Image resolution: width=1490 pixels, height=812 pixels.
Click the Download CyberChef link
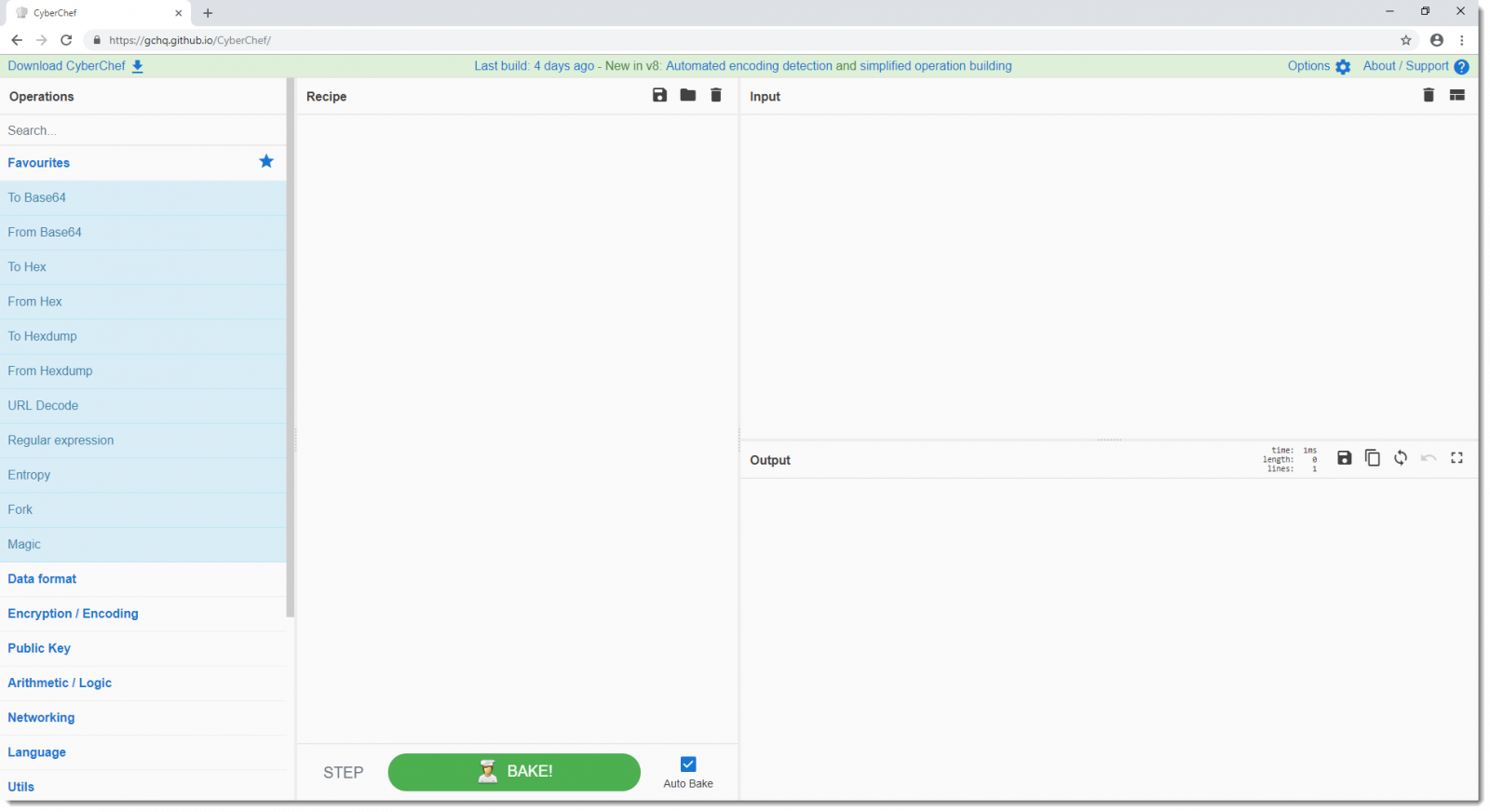(66, 66)
